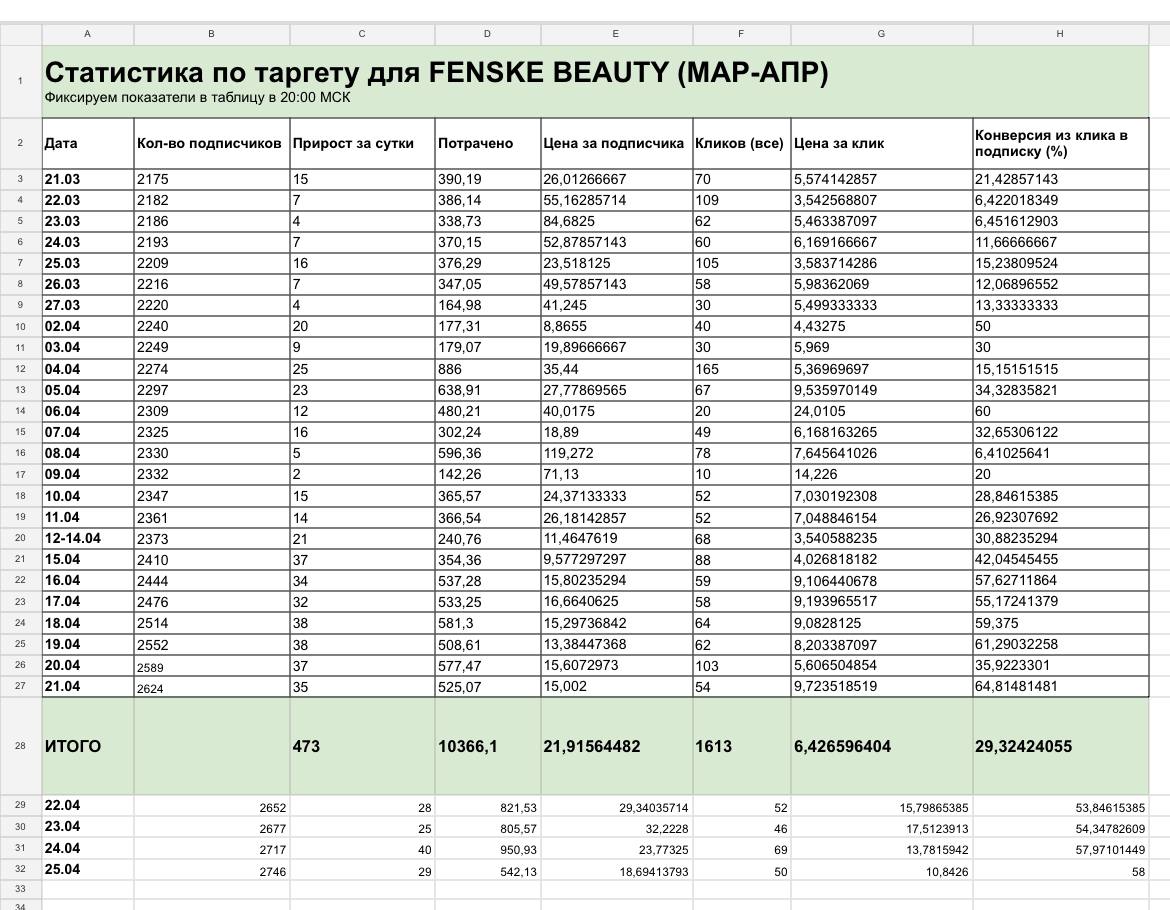Select total price cell '21,91564482'
This screenshot has height=910, width=1170.
click(x=616, y=746)
